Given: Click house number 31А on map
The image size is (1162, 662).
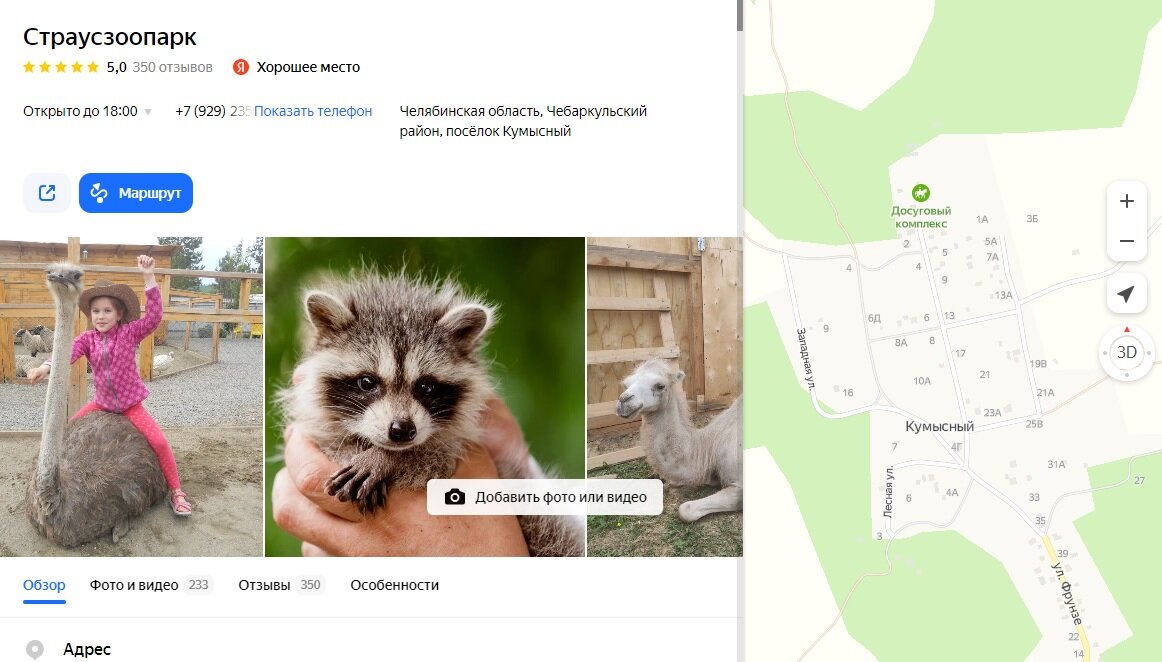Looking at the screenshot, I should pyautogui.click(x=1056, y=465).
